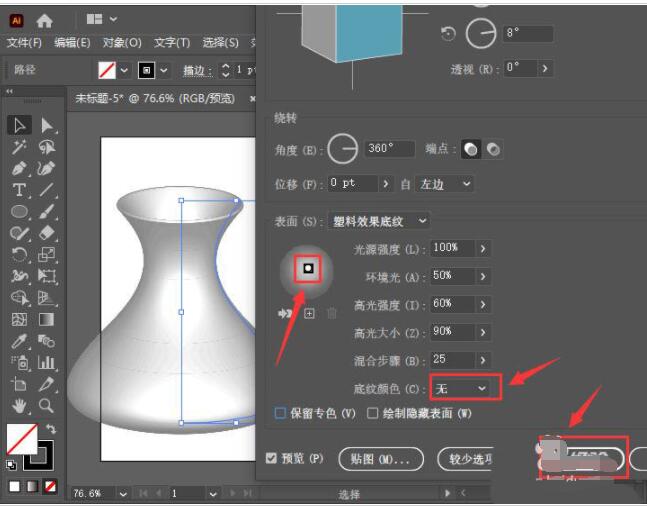This screenshot has height=506, width=647.
Task: Select the Hand tool
Action: 19,406
